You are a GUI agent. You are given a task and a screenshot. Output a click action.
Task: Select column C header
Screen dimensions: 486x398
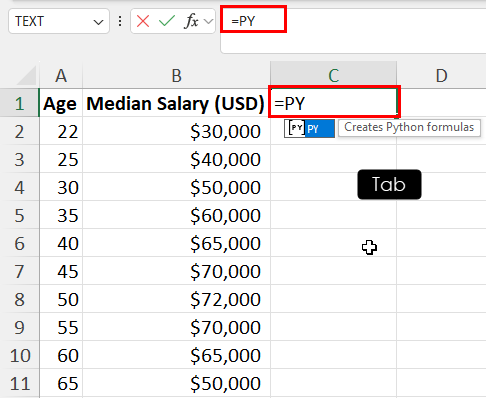pyautogui.click(x=333, y=75)
